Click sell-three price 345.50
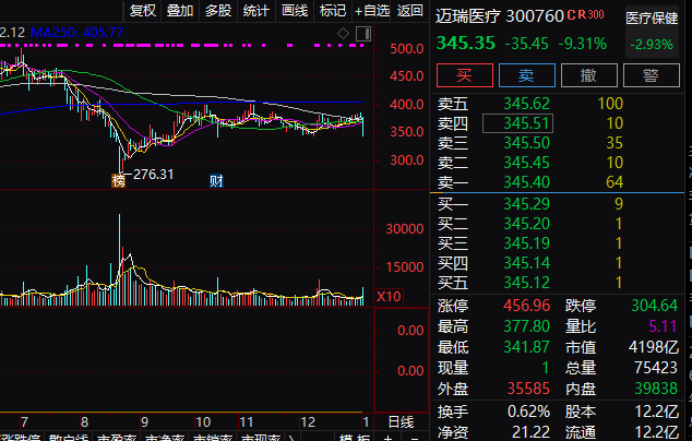The height and width of the screenshot is (442, 693). (x=527, y=143)
